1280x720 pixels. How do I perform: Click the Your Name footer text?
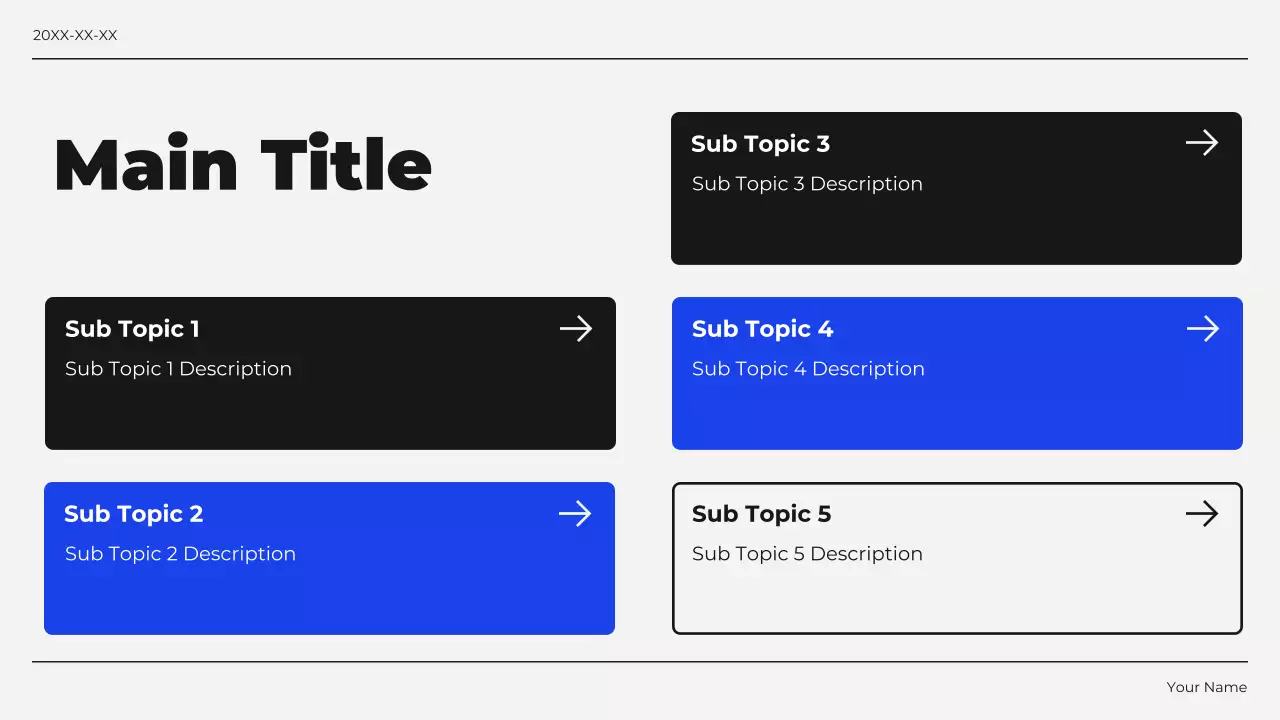click(1206, 687)
